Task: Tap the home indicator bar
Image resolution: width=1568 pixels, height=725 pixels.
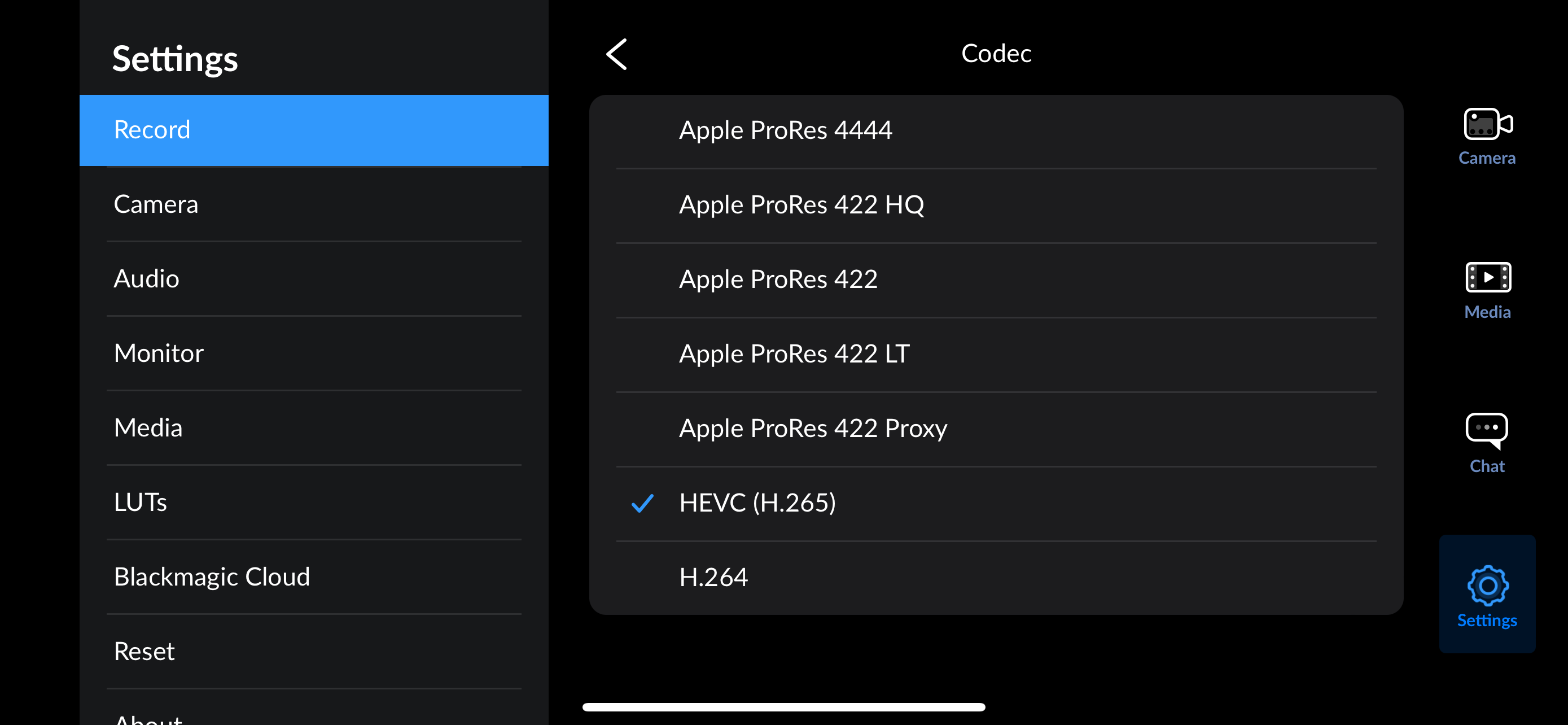Action: (x=783, y=707)
